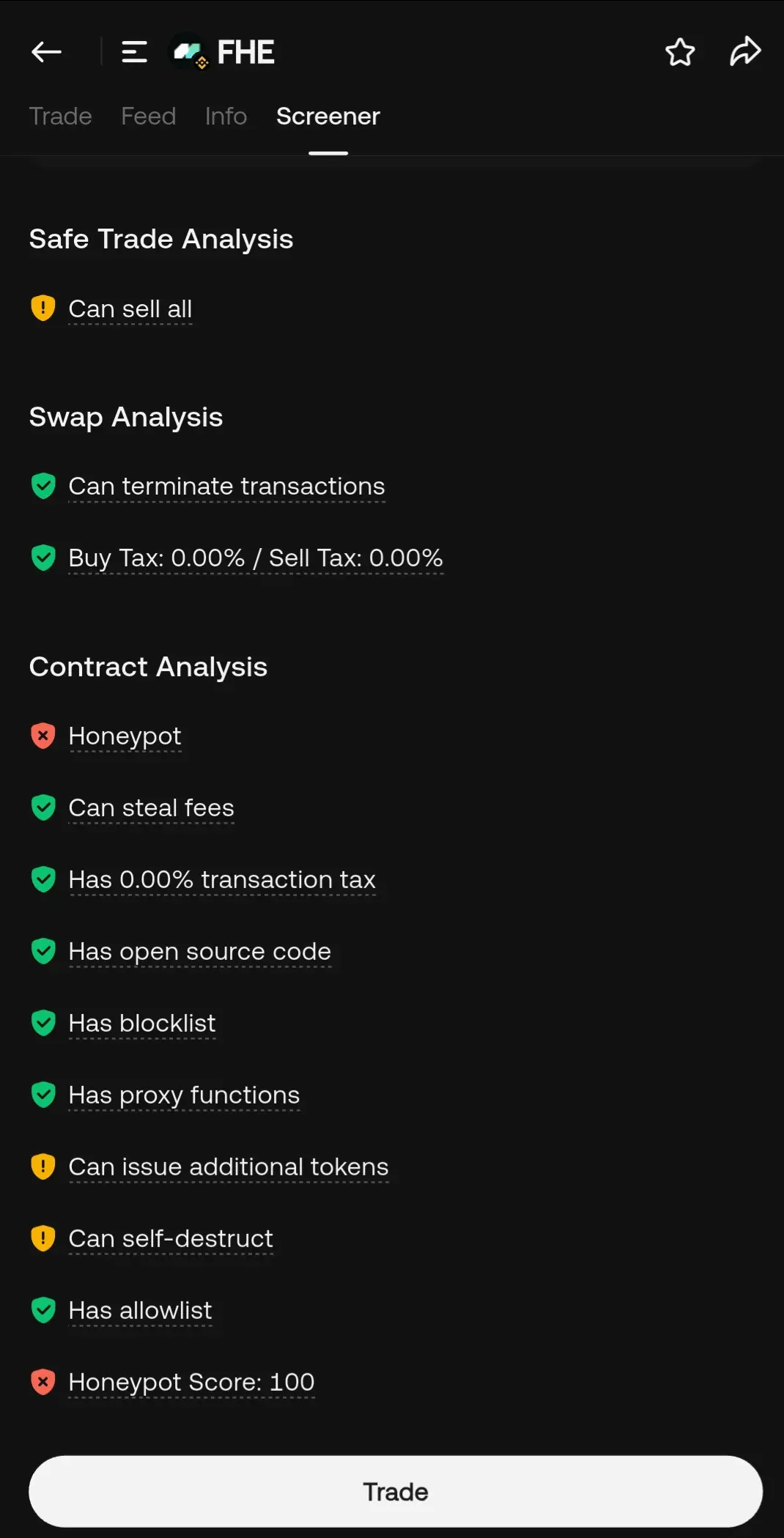Open the Feed tab

pos(148,117)
